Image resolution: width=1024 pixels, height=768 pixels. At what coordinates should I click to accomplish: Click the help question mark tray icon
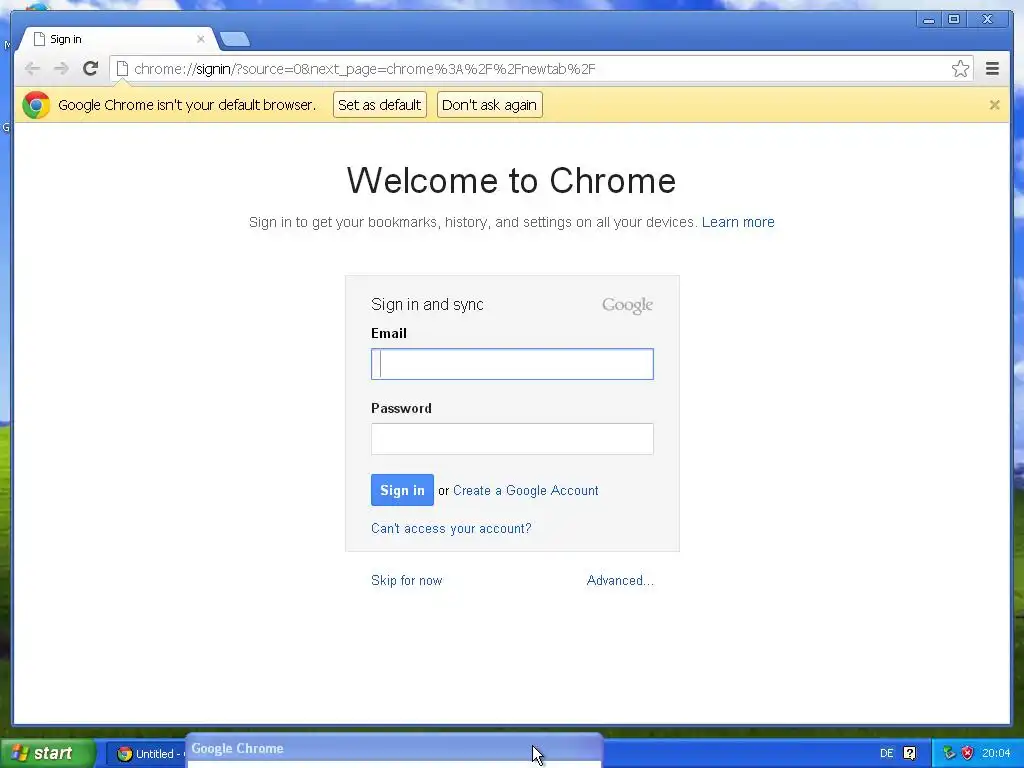click(909, 754)
